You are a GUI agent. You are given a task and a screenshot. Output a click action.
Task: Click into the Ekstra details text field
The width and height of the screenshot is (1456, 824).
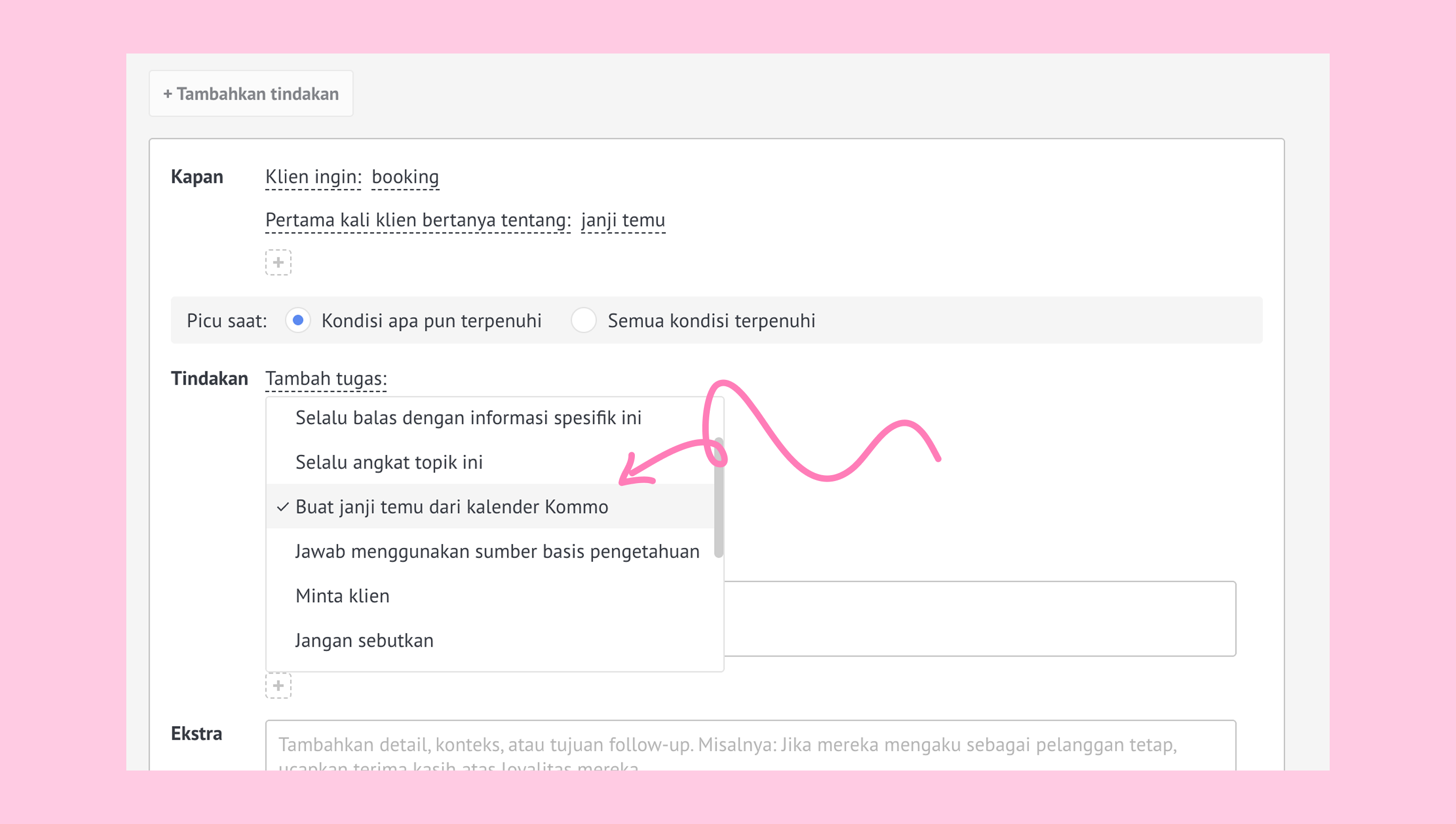tap(750, 746)
